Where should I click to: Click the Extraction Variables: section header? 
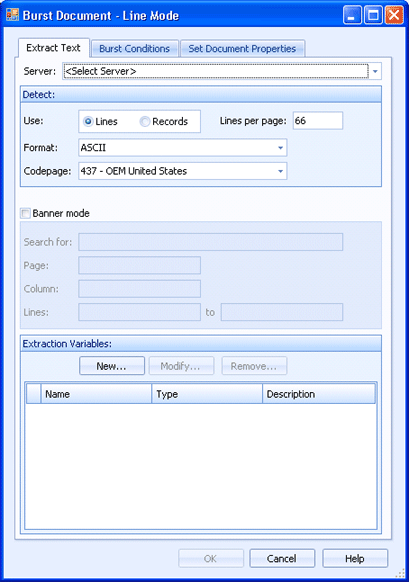pyautogui.click(x=201, y=344)
